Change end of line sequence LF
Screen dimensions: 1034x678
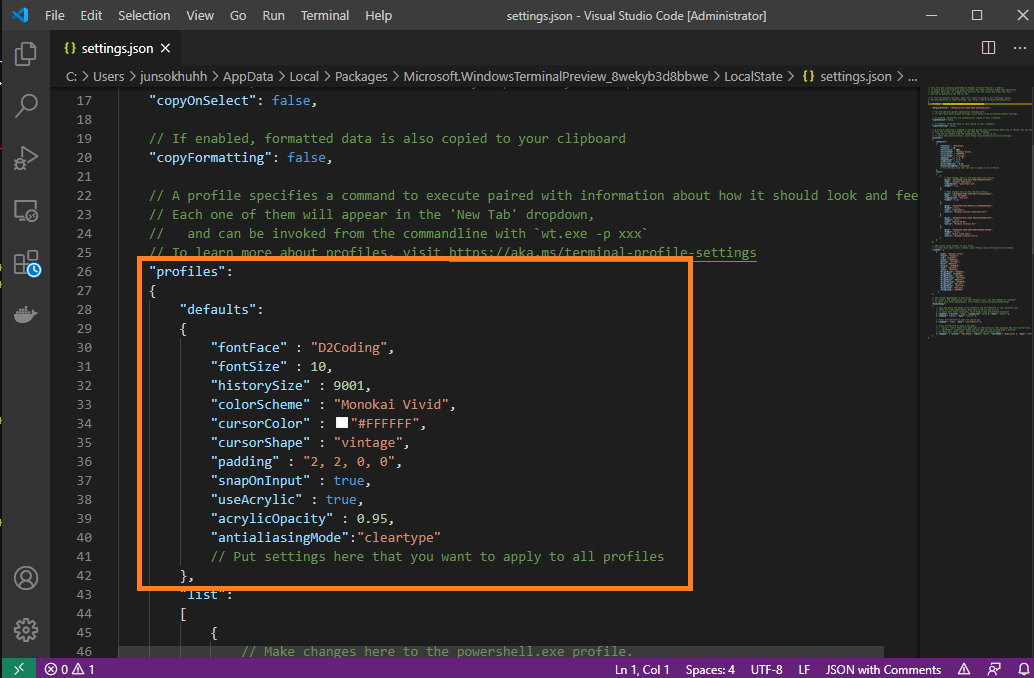pyautogui.click(x=804, y=669)
